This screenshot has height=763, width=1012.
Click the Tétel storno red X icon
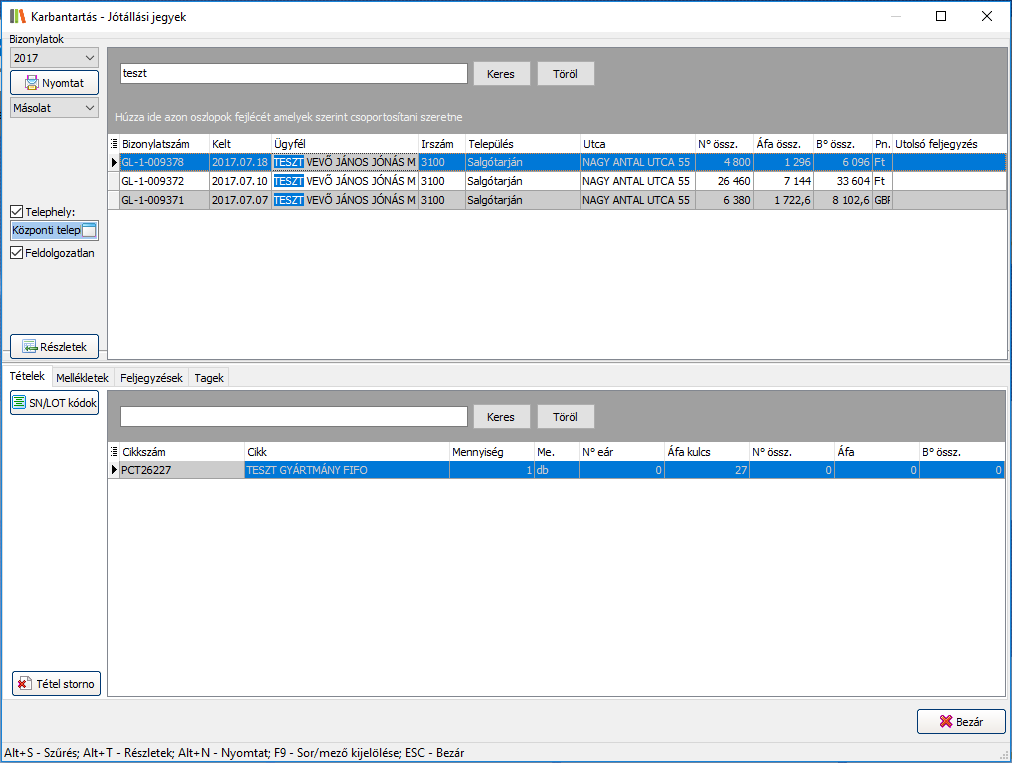point(24,684)
